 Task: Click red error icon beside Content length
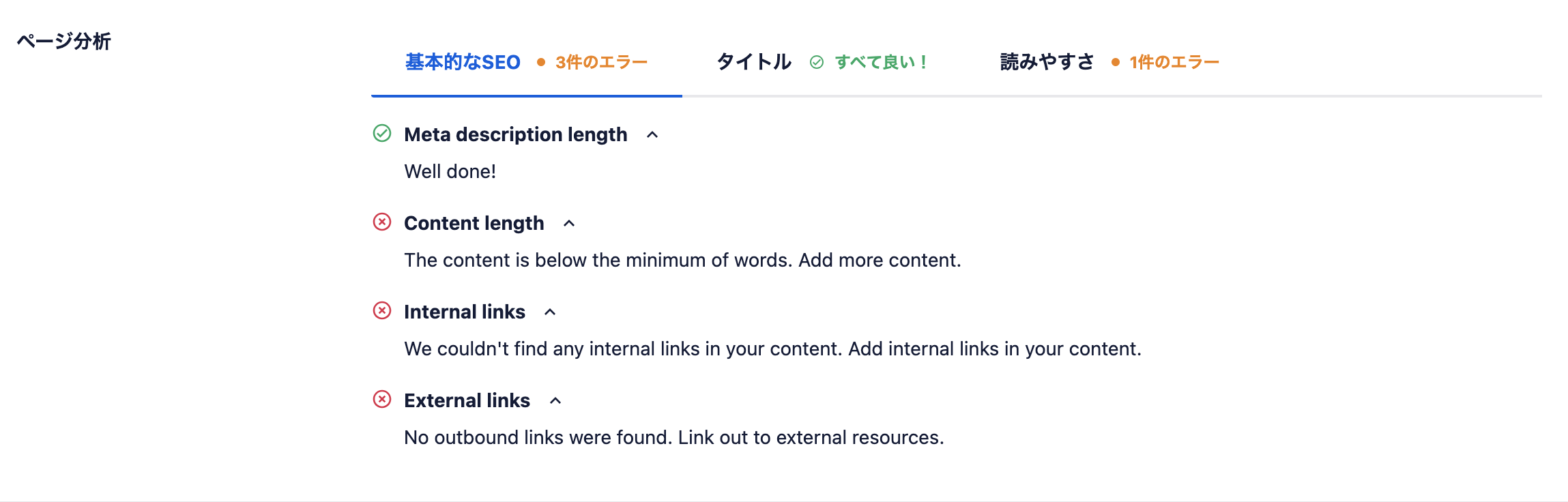tap(382, 222)
